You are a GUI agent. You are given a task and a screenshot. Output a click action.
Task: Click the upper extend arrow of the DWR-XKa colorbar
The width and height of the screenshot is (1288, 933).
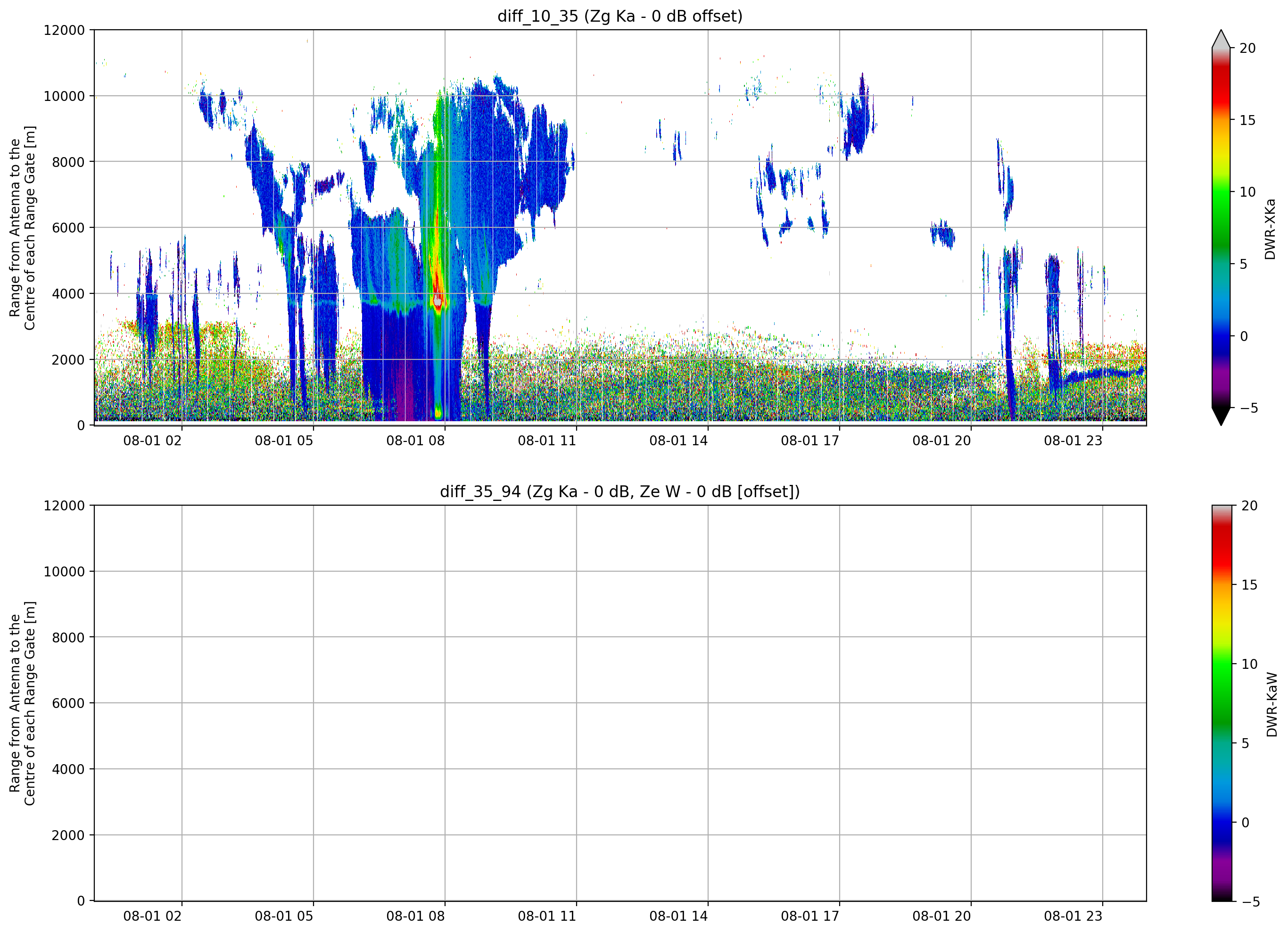[1221, 39]
